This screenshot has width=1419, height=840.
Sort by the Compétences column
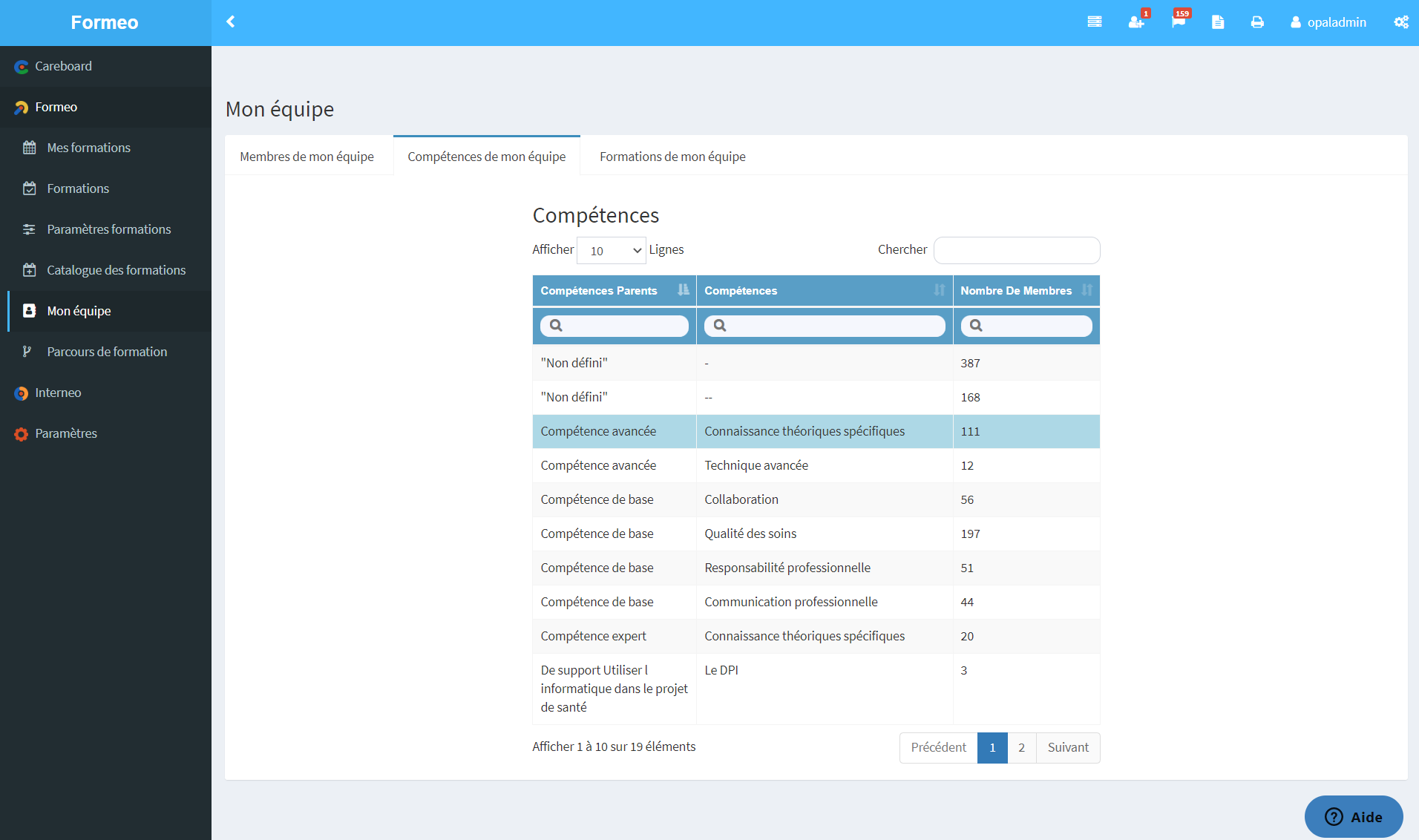pyautogui.click(x=825, y=291)
